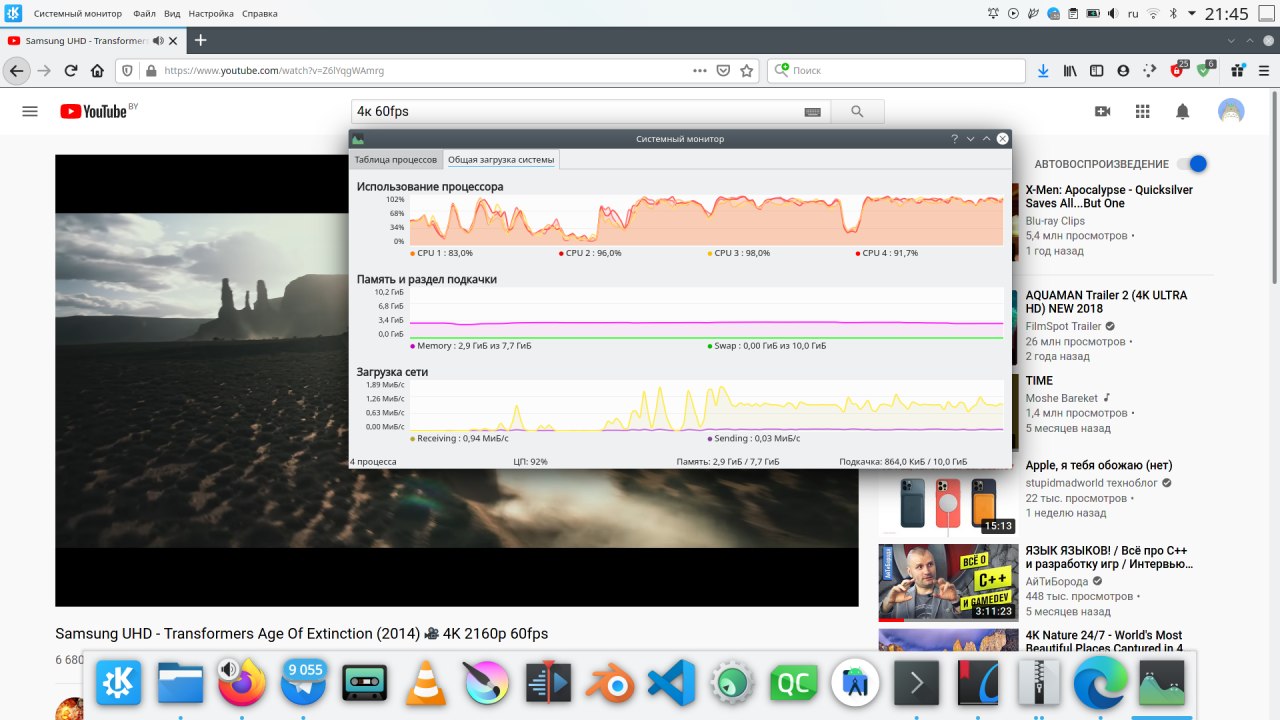Viewport: 1280px width, 720px height.
Task: Open a new Firefox tab
Action: (x=200, y=40)
